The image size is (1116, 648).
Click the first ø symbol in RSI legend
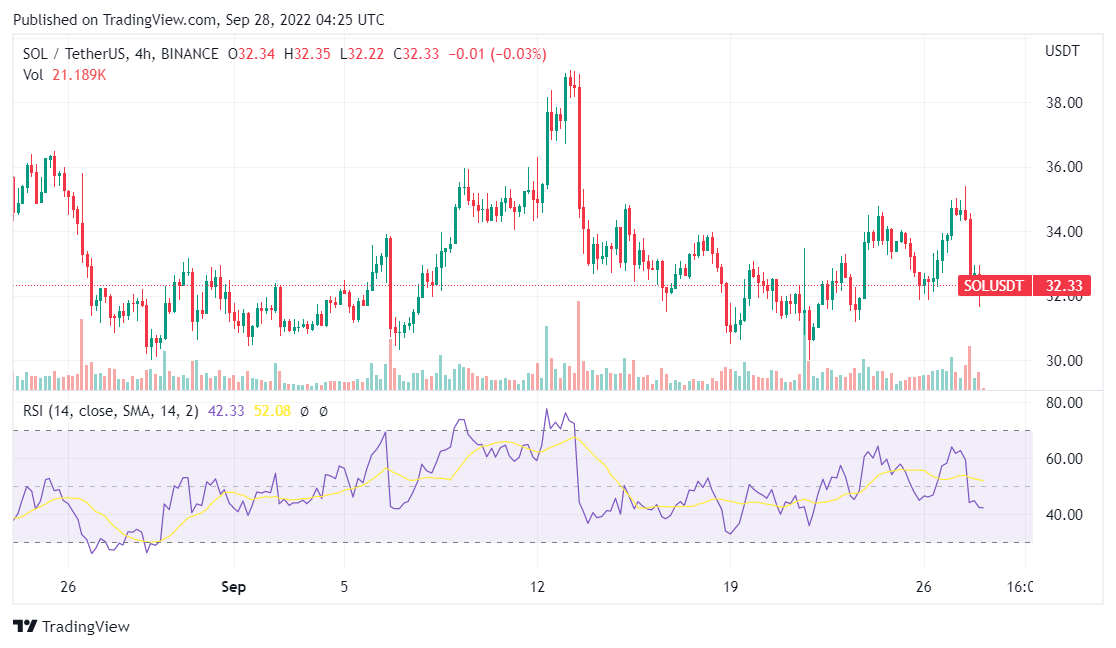click(303, 411)
